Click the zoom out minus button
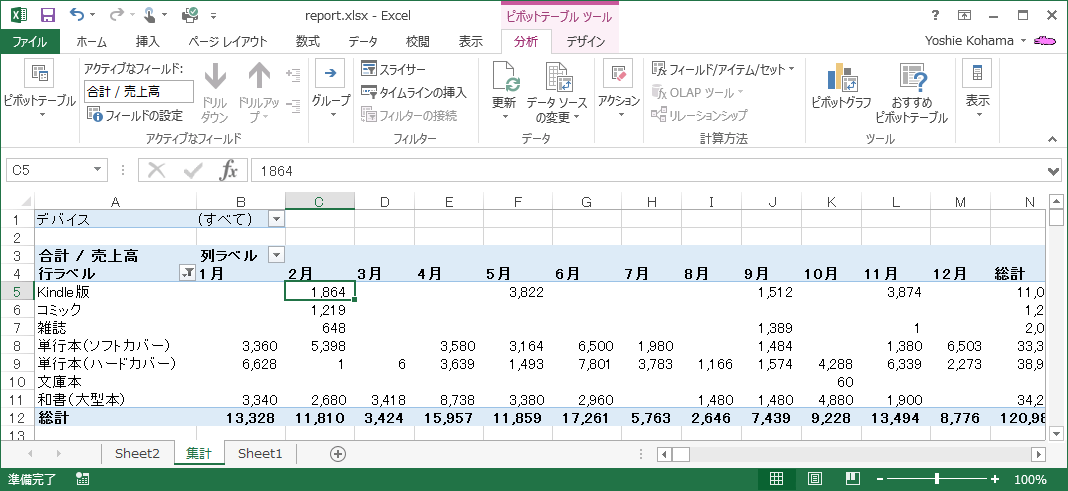 click(x=881, y=479)
